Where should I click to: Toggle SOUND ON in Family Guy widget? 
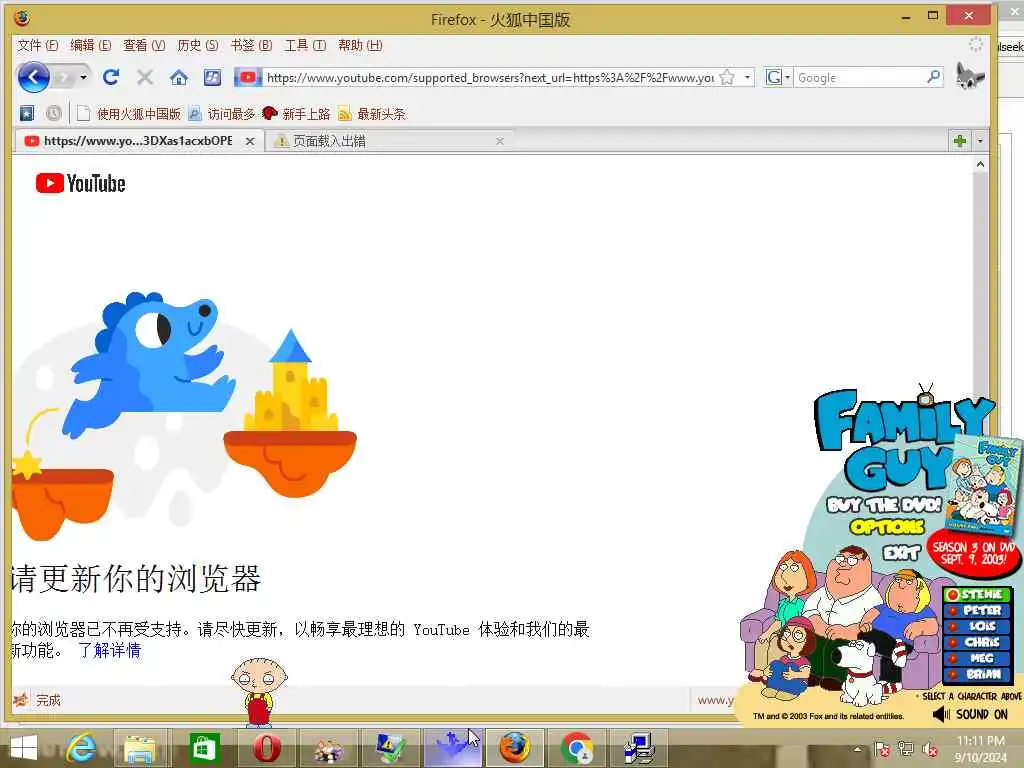(x=970, y=714)
